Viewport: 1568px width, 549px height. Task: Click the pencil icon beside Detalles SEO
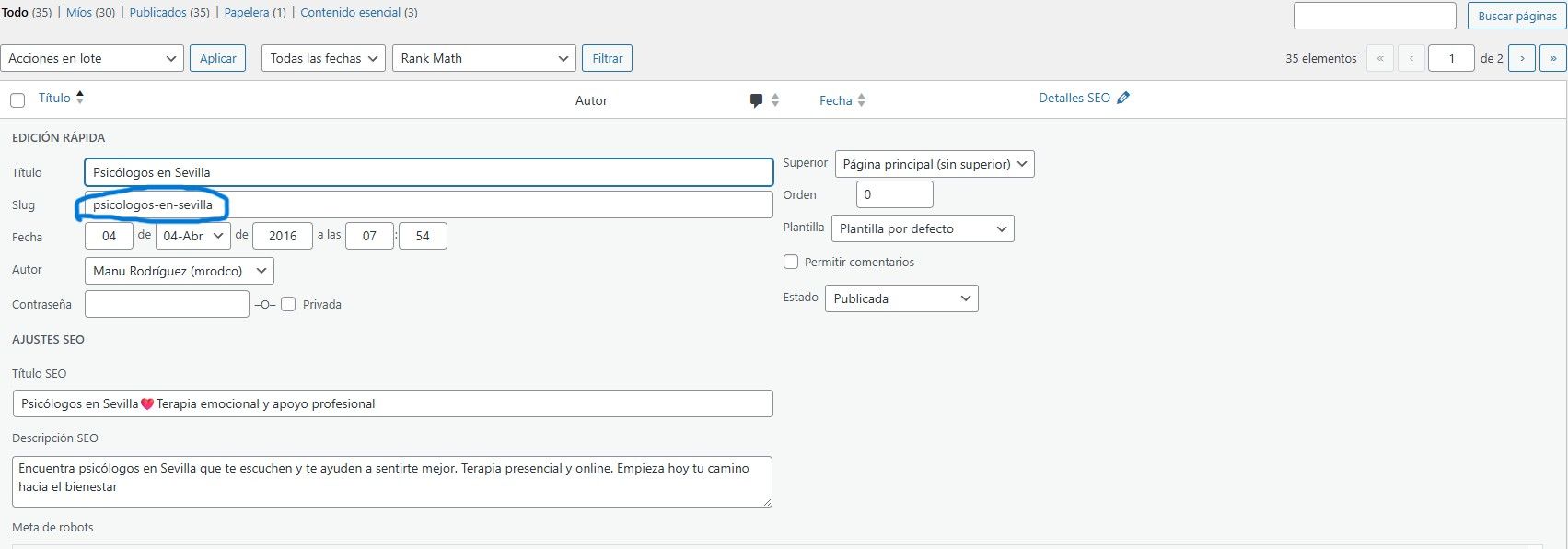1122,98
